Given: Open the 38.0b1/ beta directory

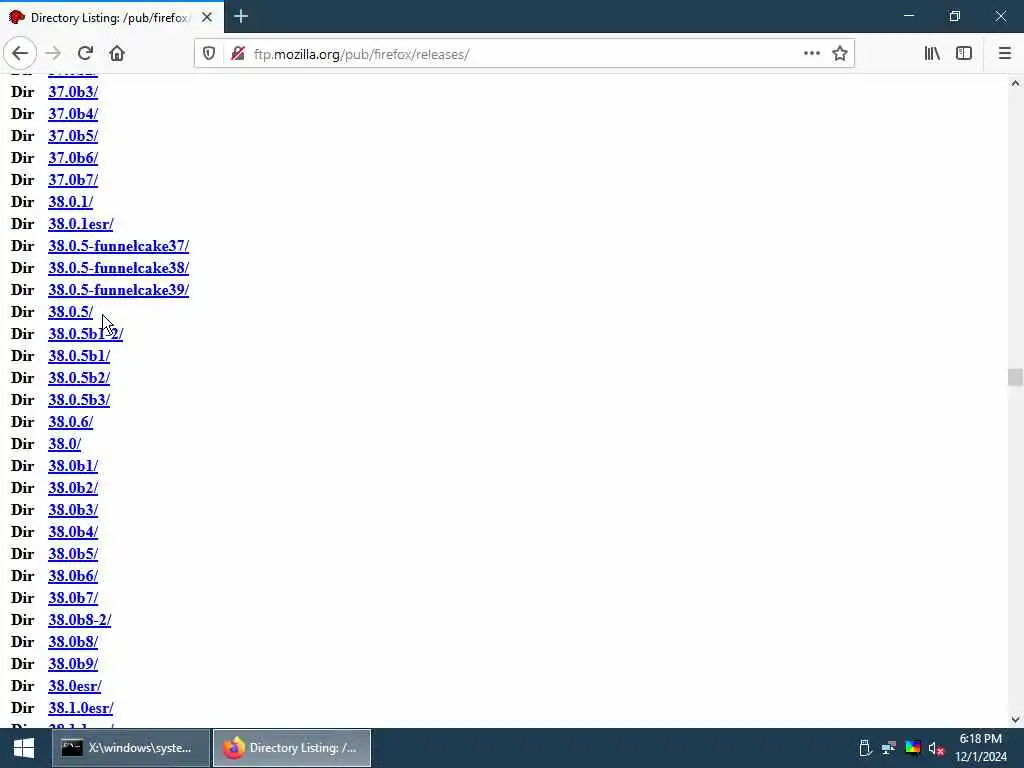Looking at the screenshot, I should click(73, 466).
